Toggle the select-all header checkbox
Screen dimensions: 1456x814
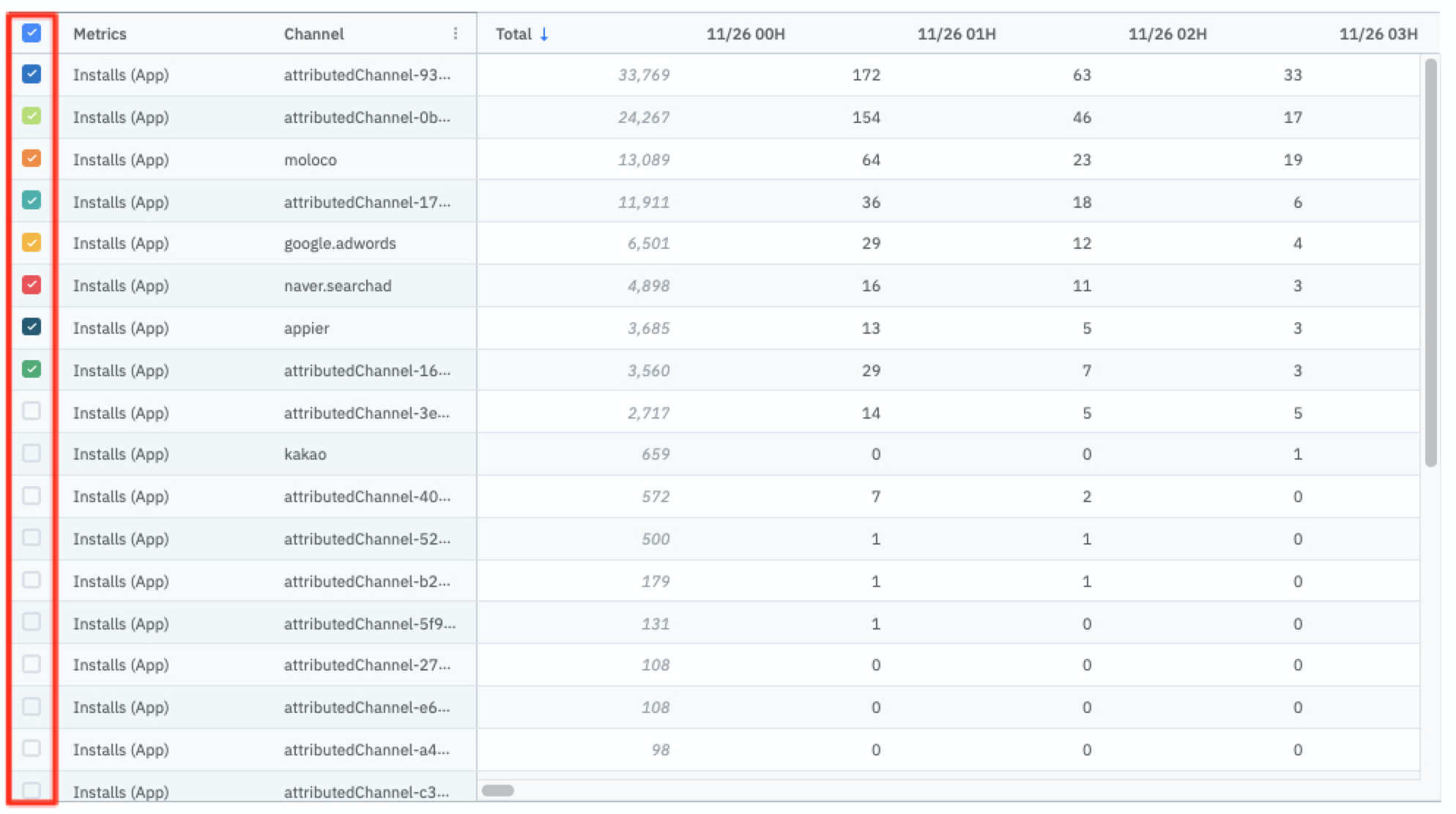(x=31, y=33)
